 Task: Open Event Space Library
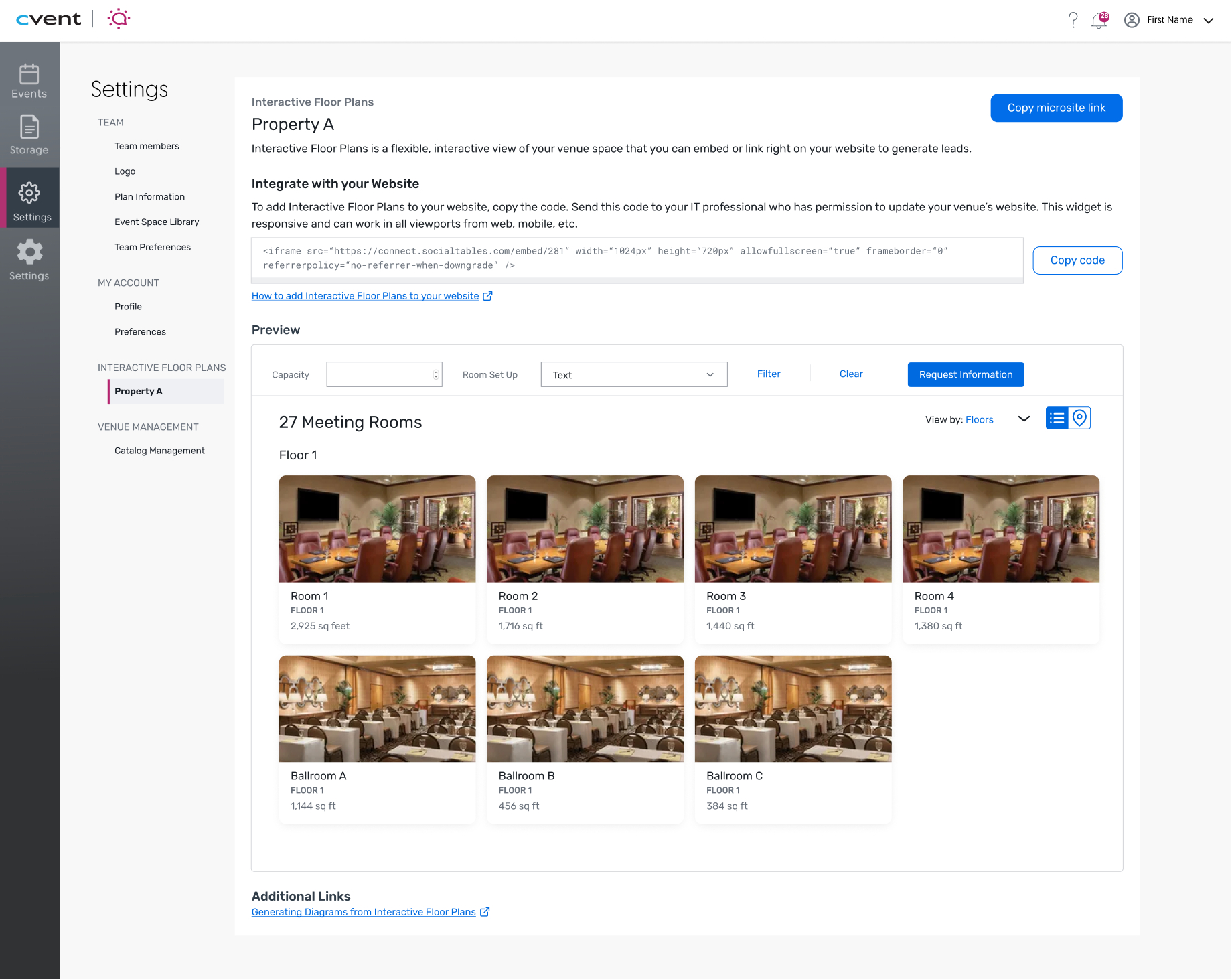(157, 222)
